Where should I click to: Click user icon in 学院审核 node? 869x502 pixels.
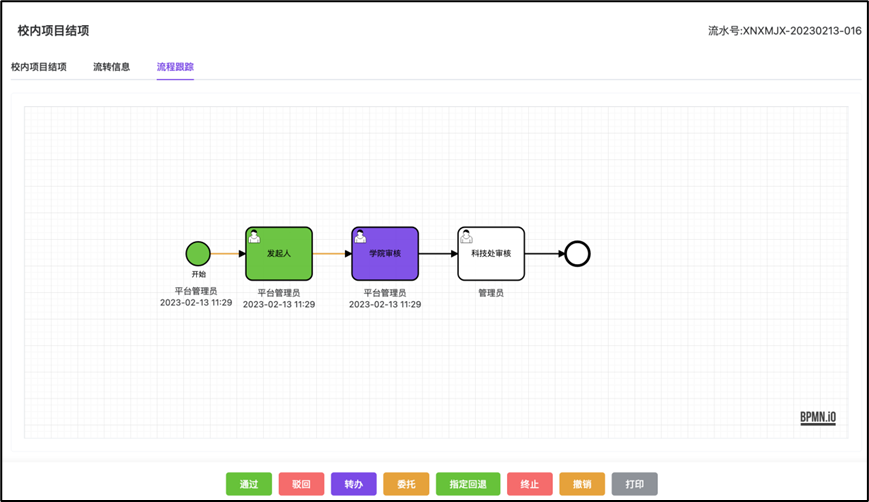(360, 237)
